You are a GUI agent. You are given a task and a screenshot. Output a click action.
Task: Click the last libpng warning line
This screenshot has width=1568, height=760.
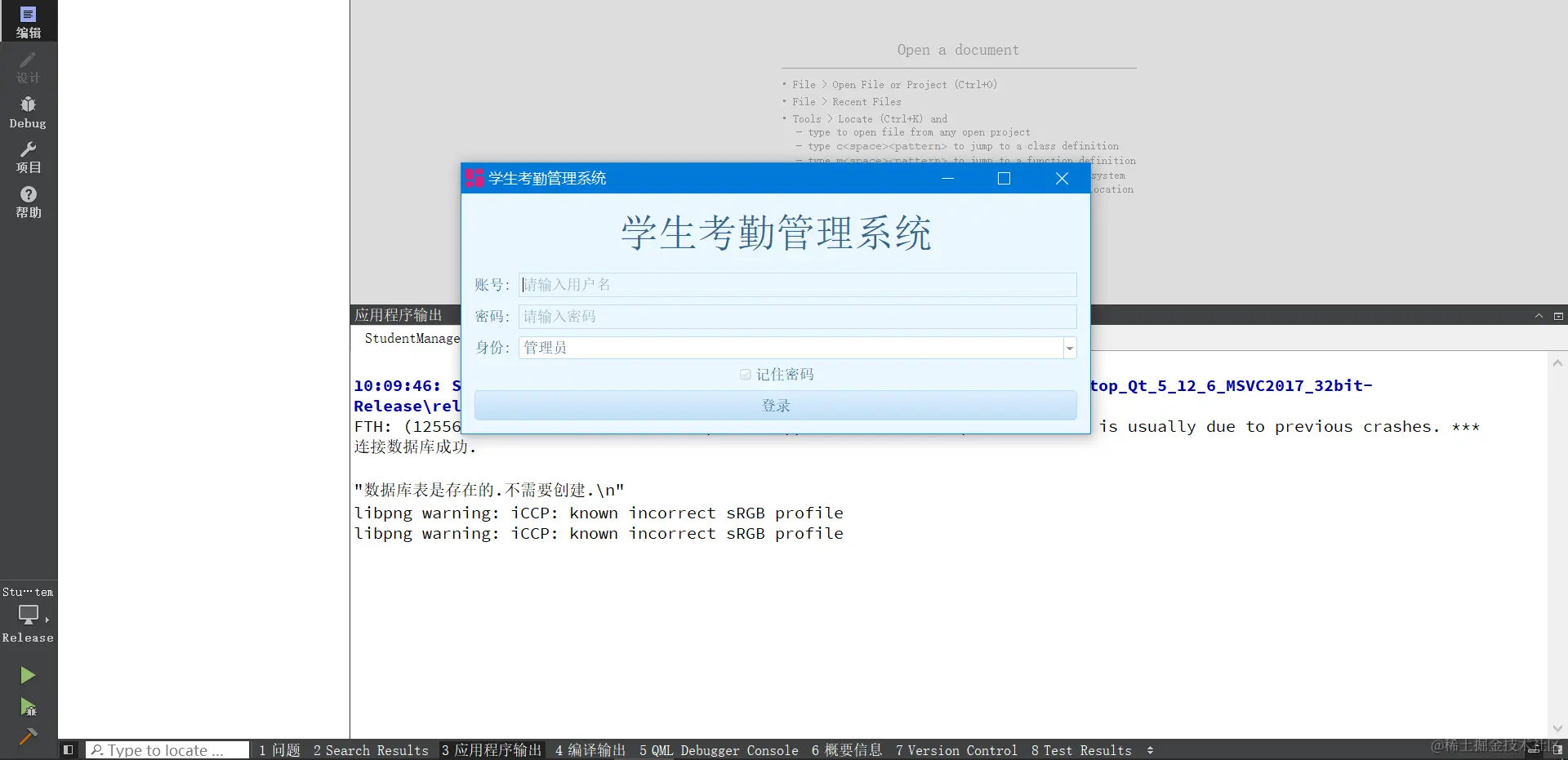pos(599,533)
